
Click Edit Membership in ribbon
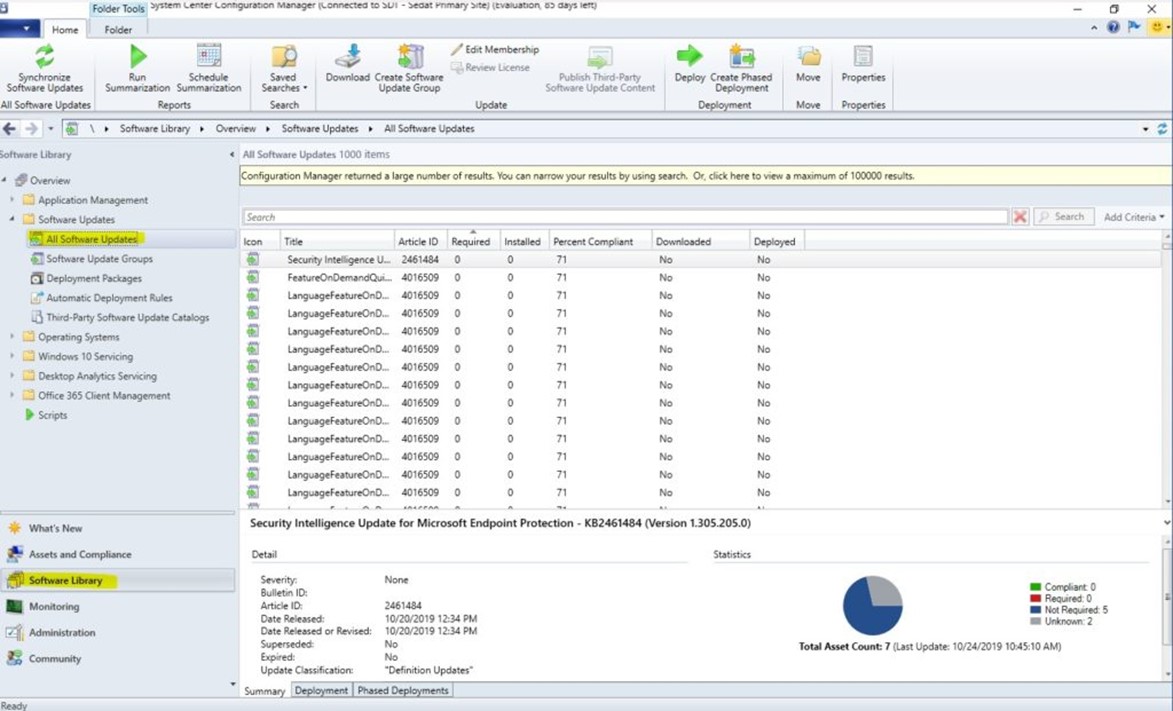coord(494,49)
